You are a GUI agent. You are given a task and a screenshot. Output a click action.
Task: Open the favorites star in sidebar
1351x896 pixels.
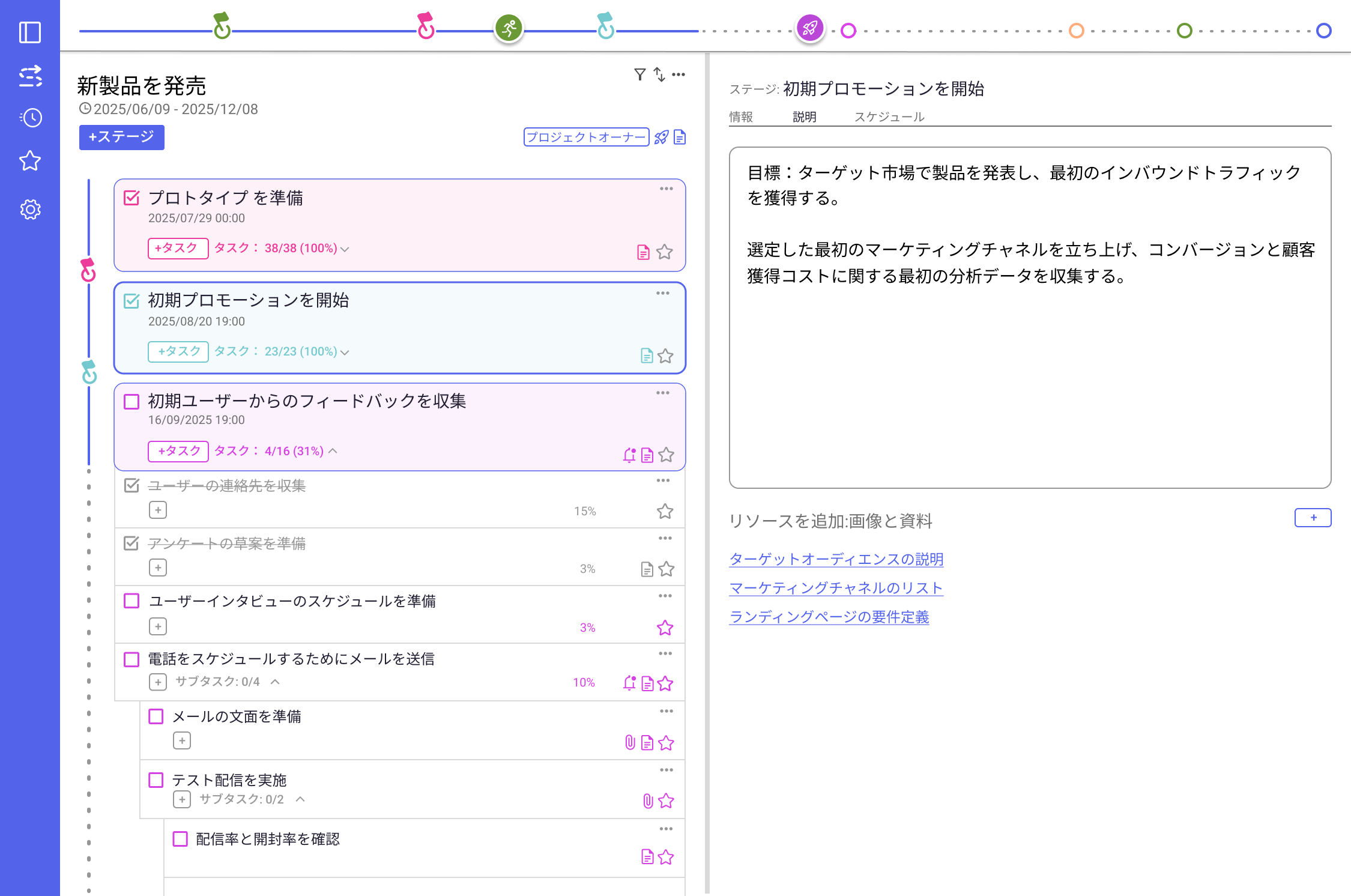coord(30,161)
